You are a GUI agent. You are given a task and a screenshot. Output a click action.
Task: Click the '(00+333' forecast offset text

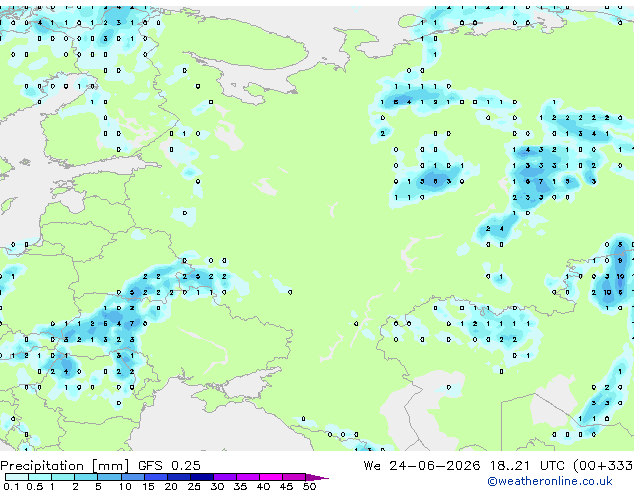(x=603, y=466)
